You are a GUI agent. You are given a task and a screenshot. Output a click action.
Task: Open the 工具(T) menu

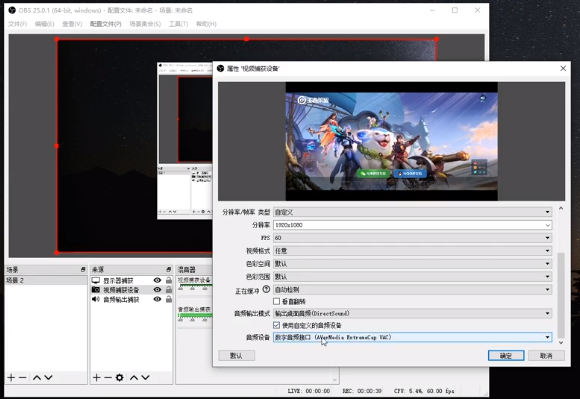(178, 24)
